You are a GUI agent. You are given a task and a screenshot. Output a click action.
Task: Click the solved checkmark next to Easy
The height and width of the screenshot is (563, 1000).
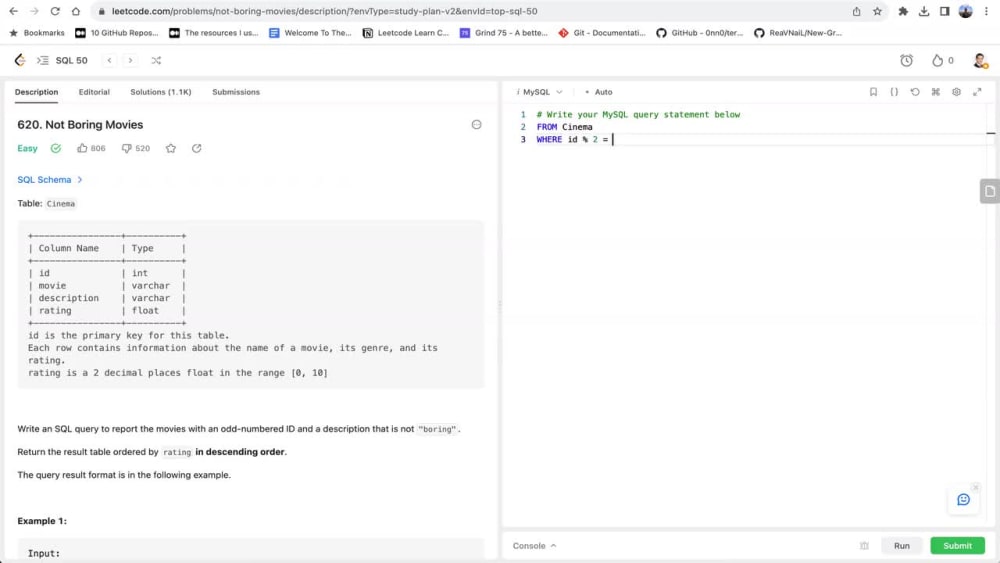click(x=56, y=148)
